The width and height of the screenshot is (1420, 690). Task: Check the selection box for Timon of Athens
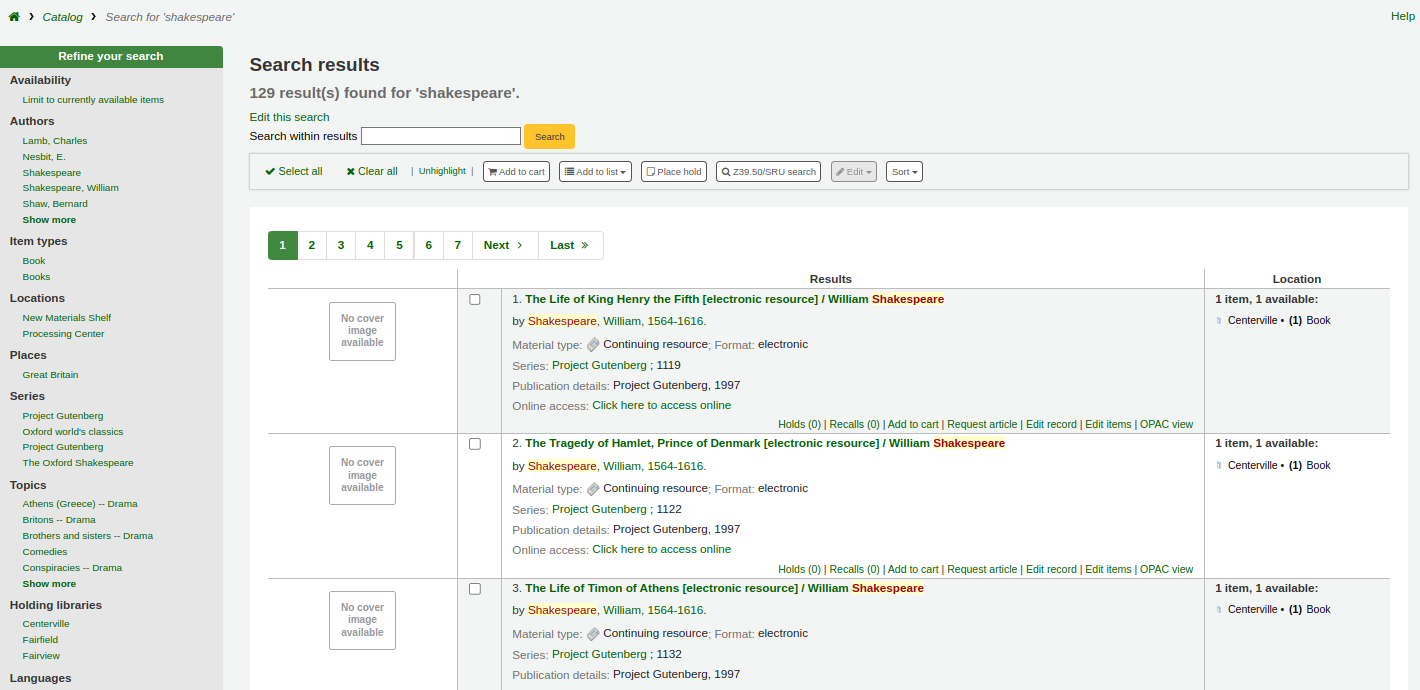[x=475, y=588]
